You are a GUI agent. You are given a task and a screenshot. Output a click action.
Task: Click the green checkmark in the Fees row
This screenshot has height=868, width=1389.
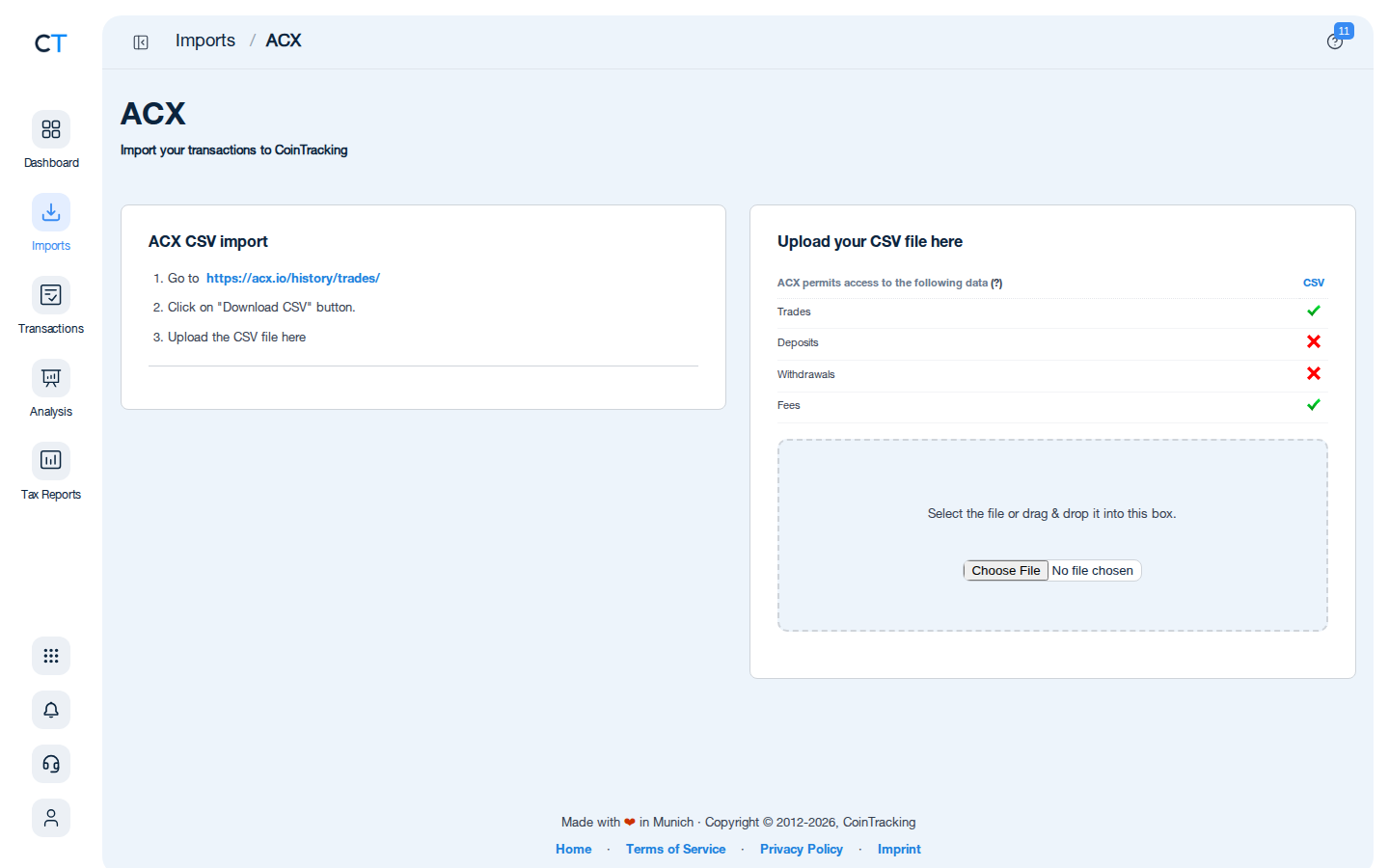[x=1314, y=405]
